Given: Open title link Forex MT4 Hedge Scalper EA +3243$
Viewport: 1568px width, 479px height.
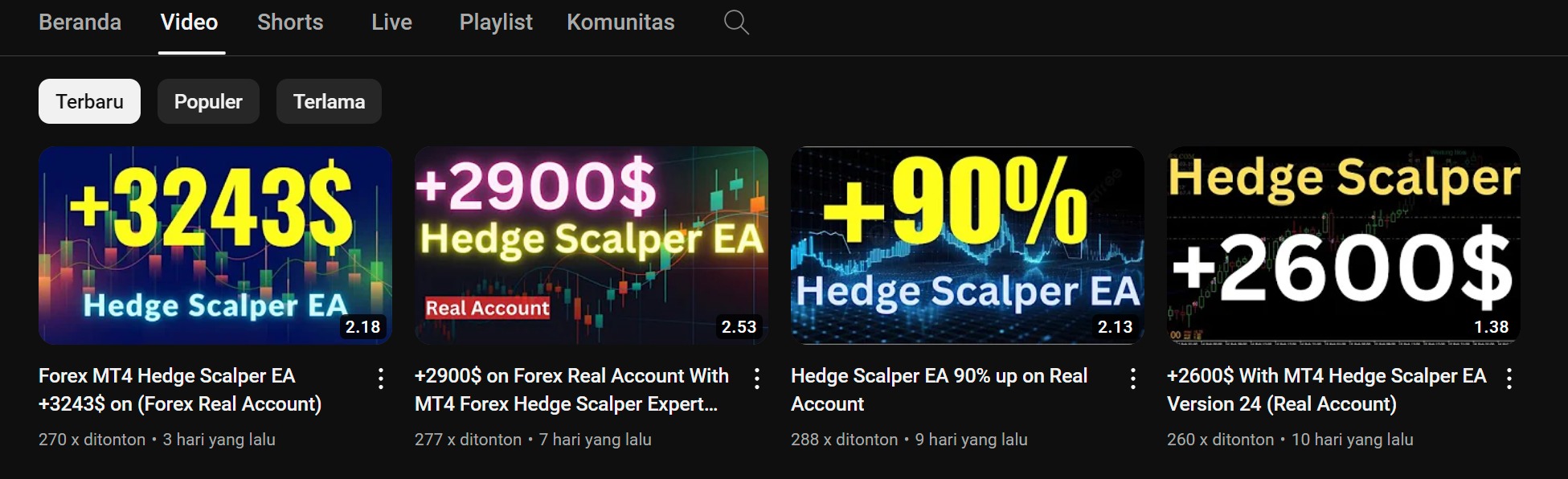Looking at the screenshot, I should pos(180,390).
